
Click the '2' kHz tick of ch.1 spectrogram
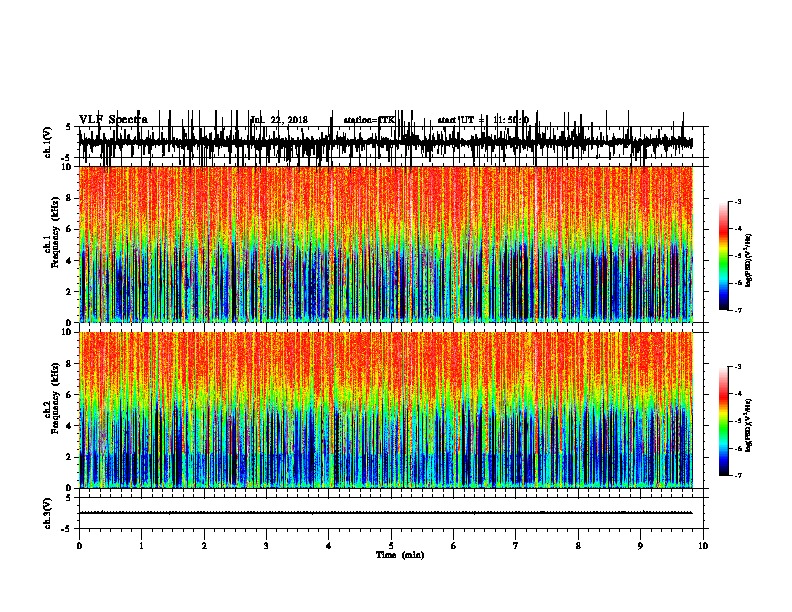(70, 291)
